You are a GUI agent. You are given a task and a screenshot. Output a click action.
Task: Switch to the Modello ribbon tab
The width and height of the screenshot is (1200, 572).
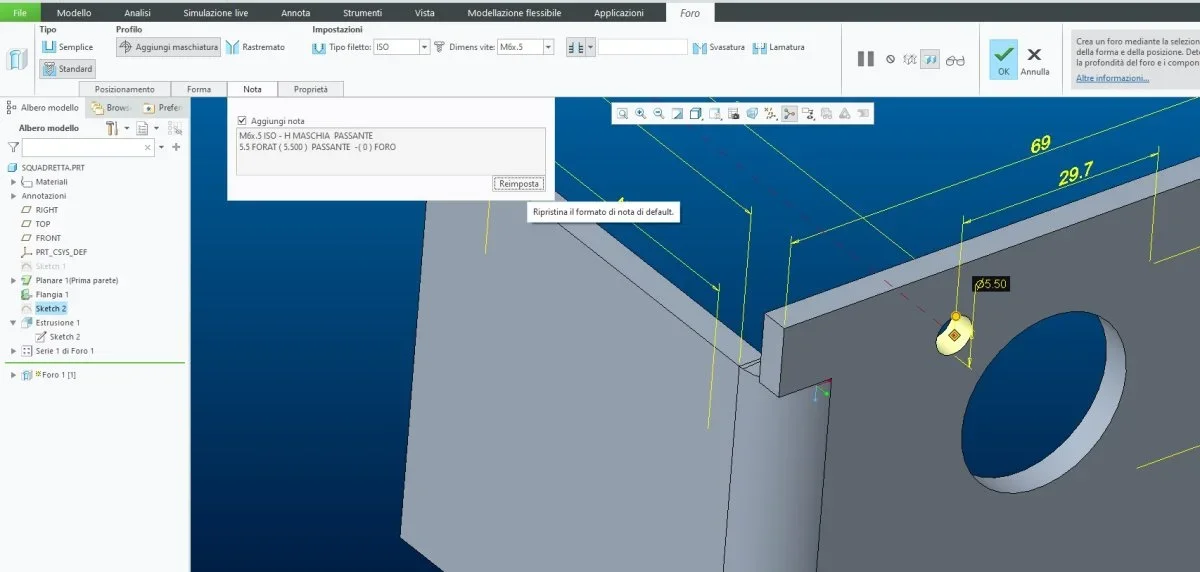pos(74,13)
